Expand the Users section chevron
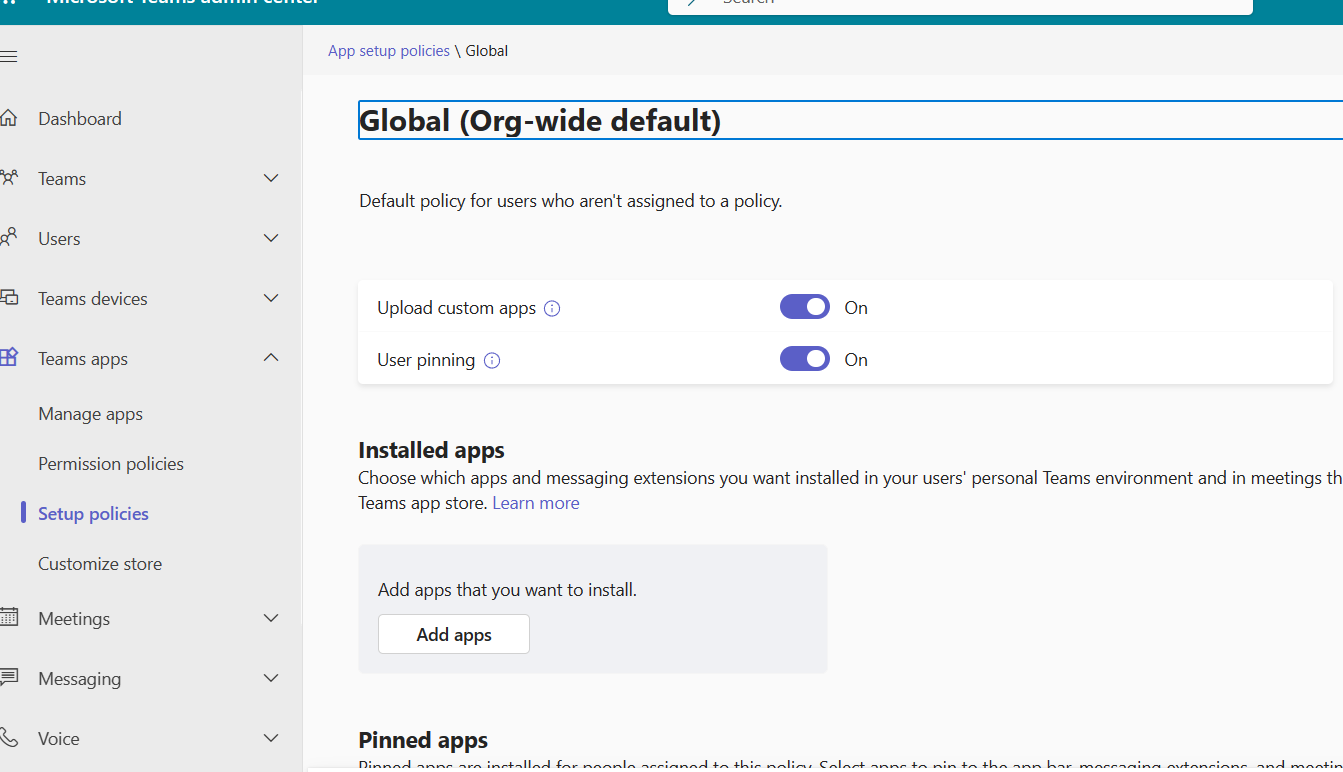This screenshot has width=1343, height=772. [270, 237]
